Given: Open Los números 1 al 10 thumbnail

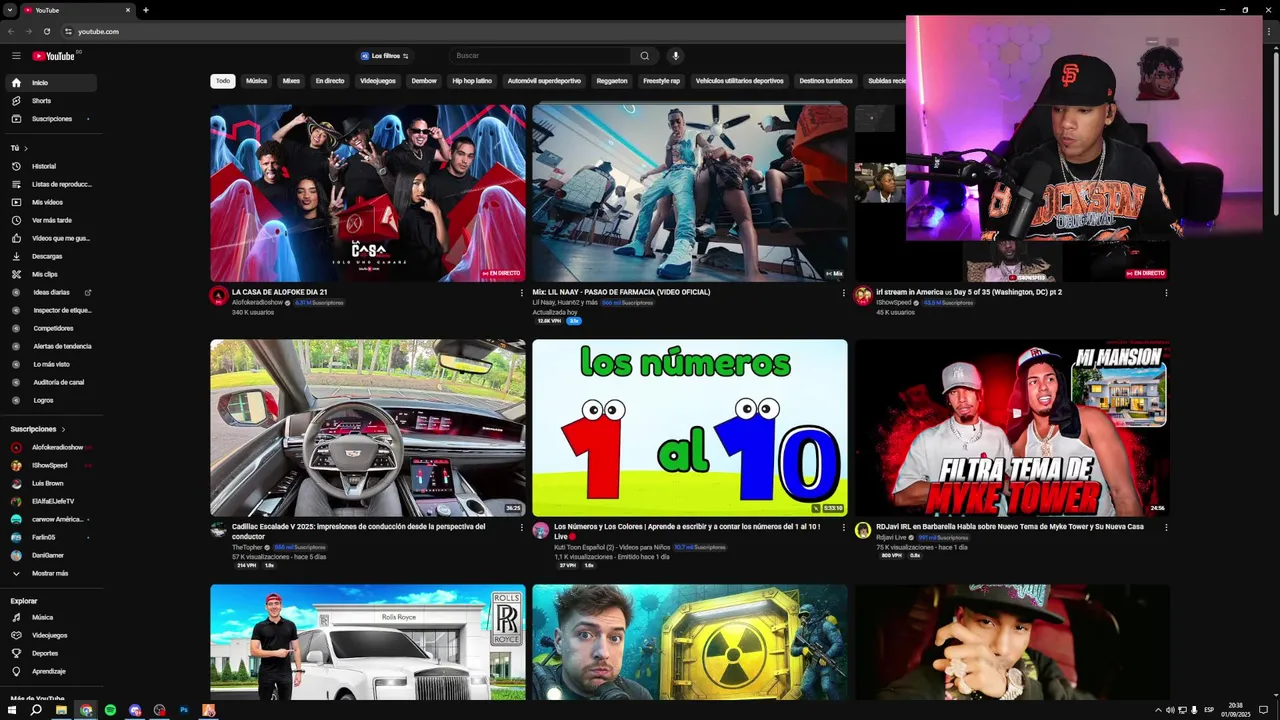Looking at the screenshot, I should coord(690,428).
